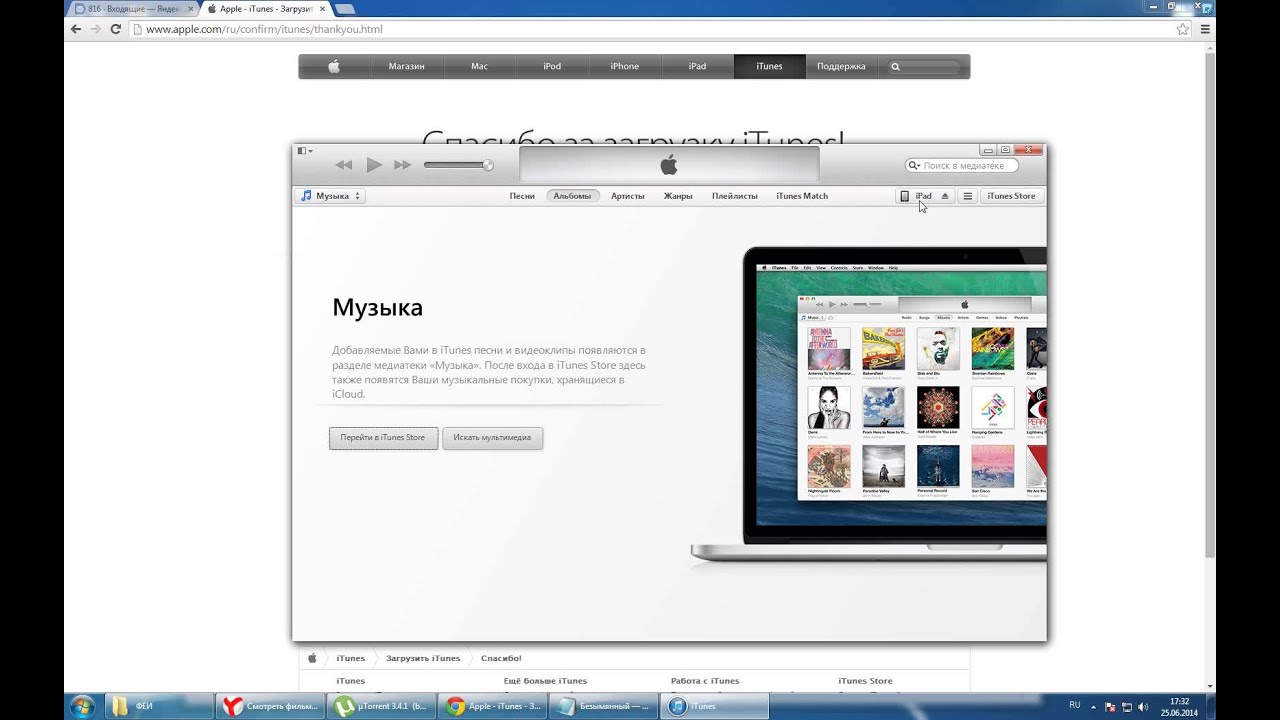This screenshot has width=1280, height=720.
Task: Open the Безымянный taskbar window
Action: (x=605, y=706)
